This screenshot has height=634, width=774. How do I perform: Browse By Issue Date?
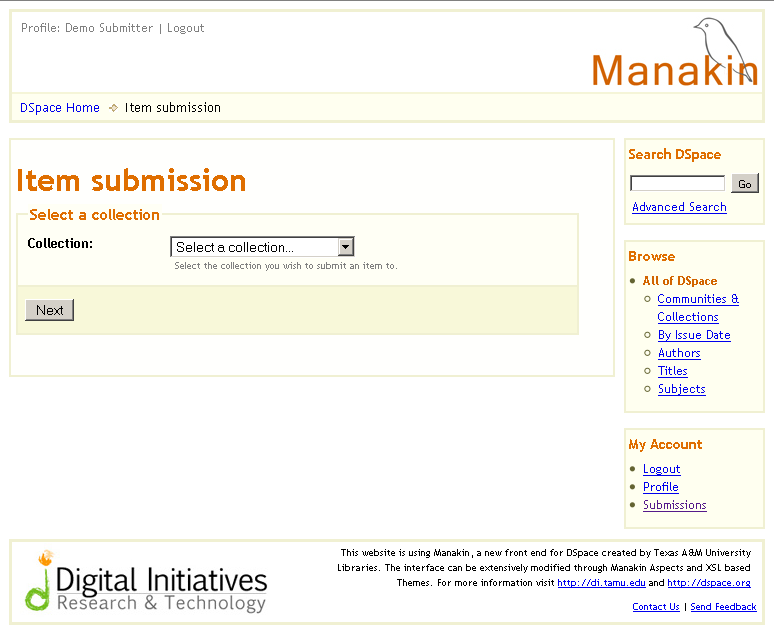click(694, 335)
